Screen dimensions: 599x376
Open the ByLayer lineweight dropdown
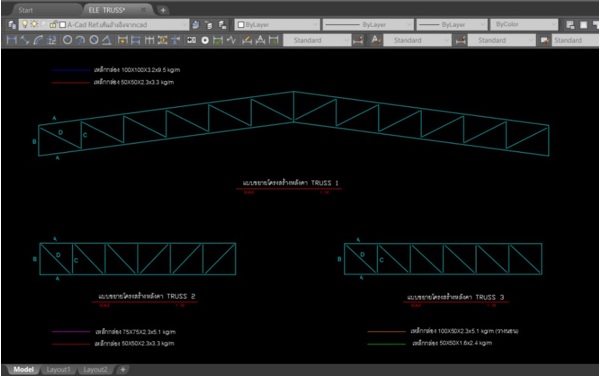pos(483,25)
